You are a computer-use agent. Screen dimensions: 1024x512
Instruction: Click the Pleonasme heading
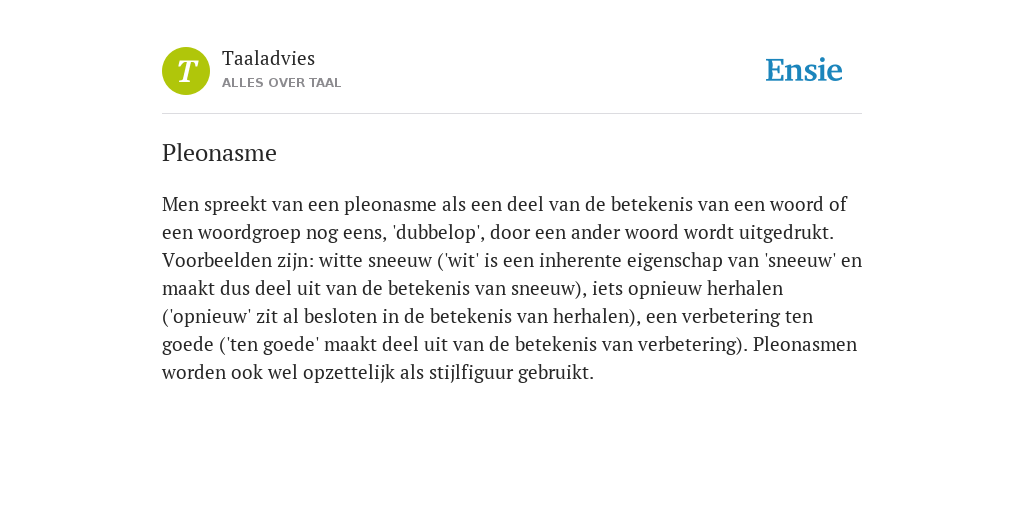(219, 153)
